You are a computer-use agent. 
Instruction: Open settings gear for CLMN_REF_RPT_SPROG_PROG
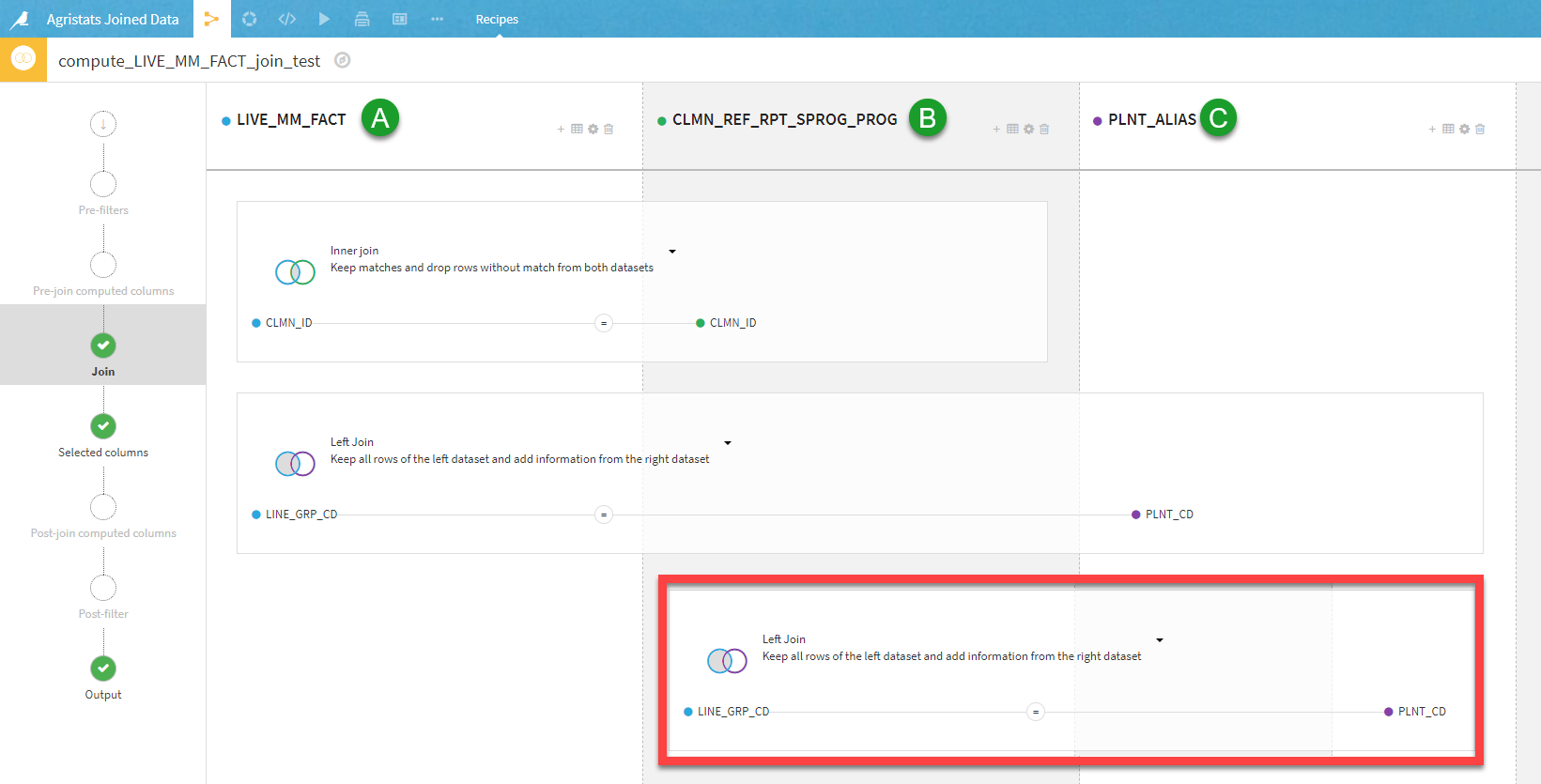click(x=1028, y=129)
